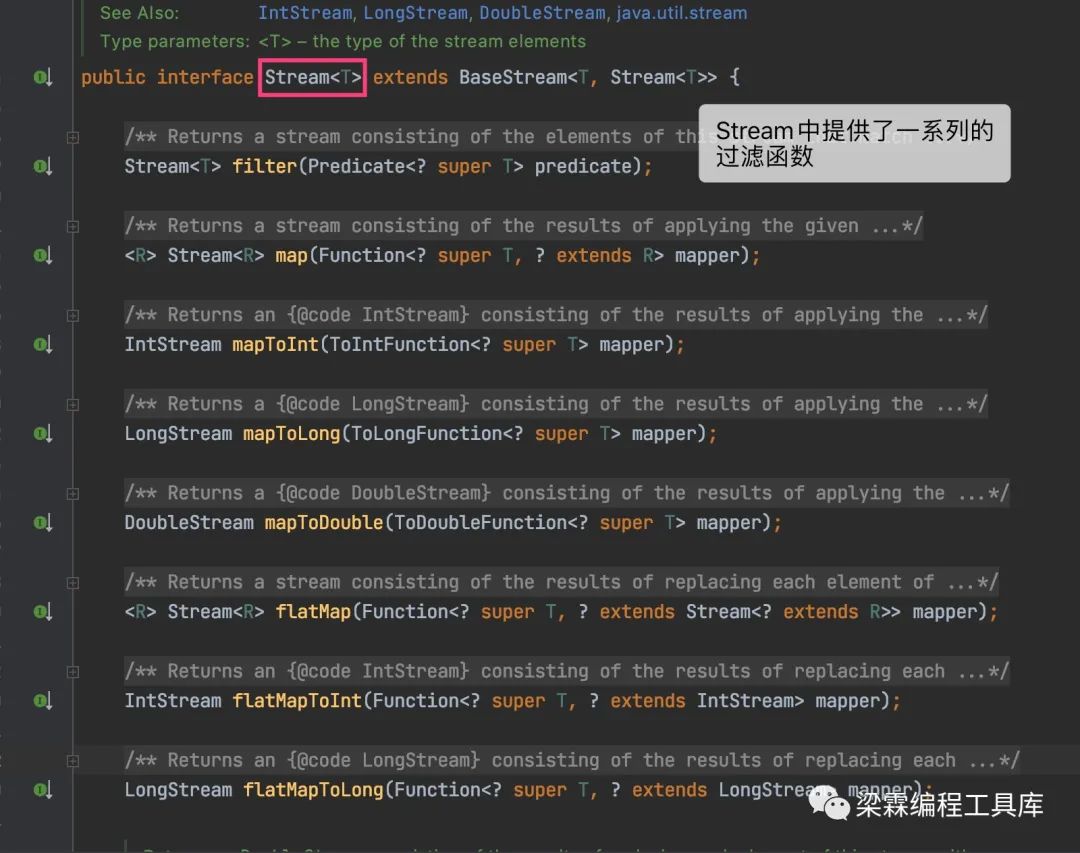Click gutter implementation icon beside mapToInt method

click(43, 345)
